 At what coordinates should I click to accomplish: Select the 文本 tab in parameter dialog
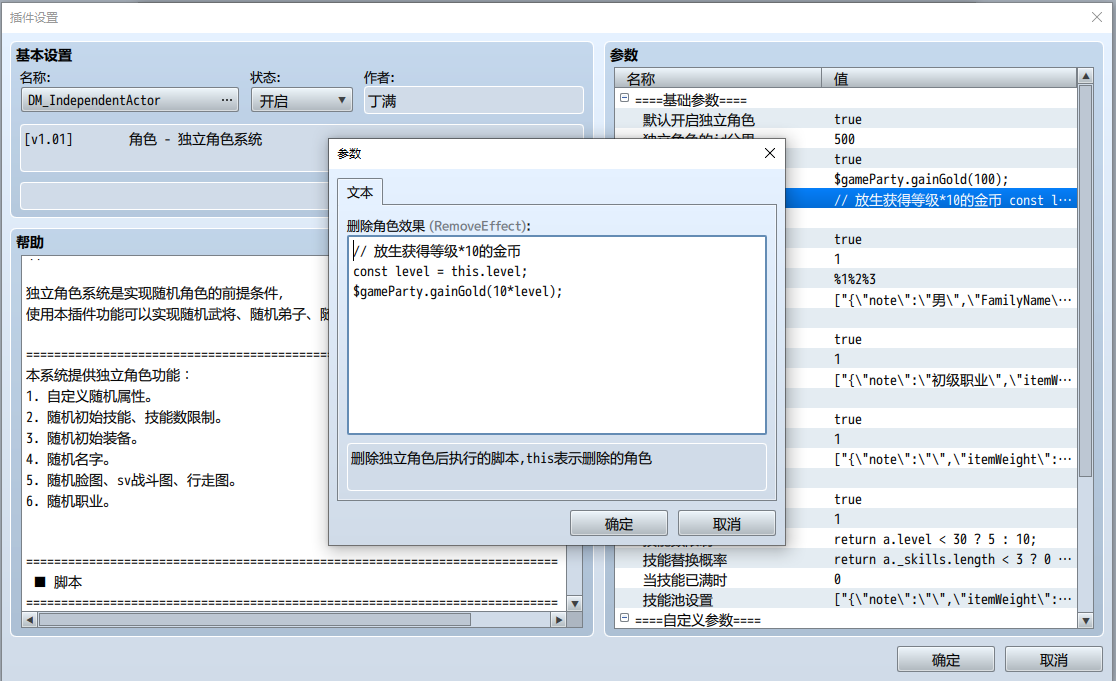360,192
